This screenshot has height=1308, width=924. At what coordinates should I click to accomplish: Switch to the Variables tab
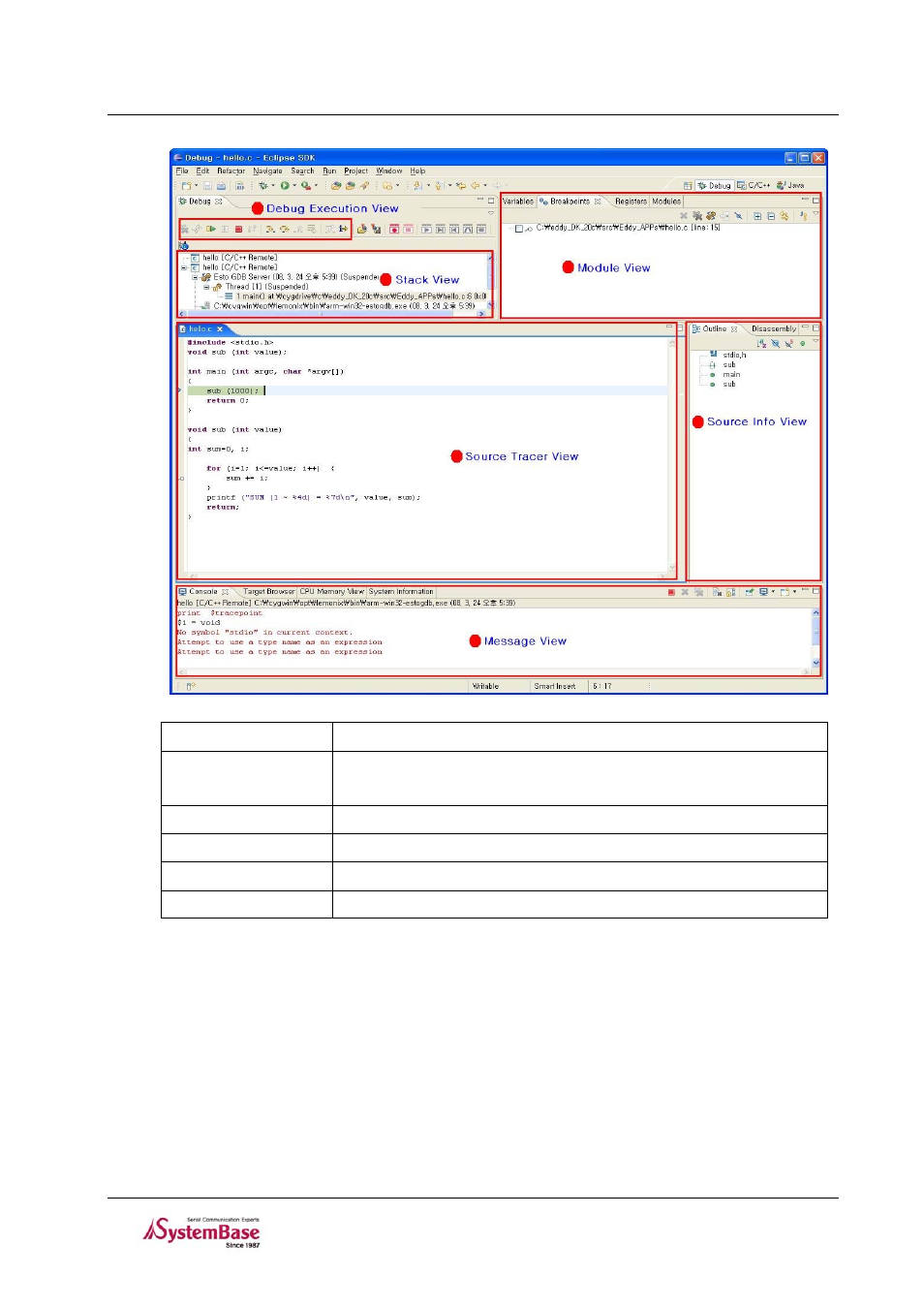point(518,202)
